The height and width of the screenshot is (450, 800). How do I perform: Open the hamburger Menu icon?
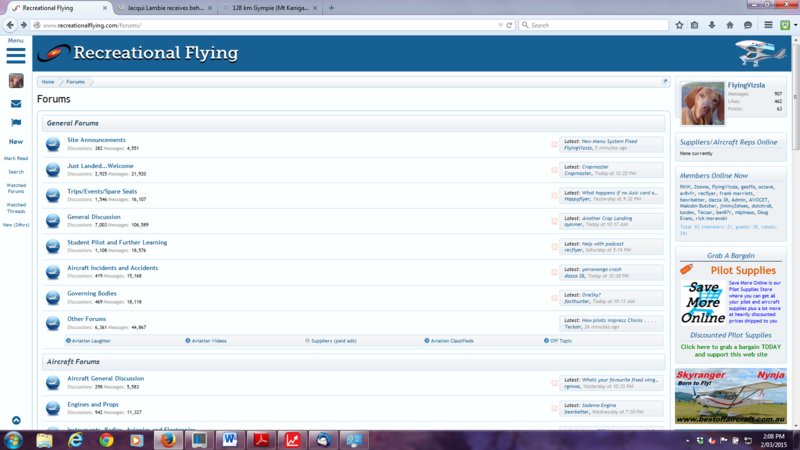pos(16,55)
